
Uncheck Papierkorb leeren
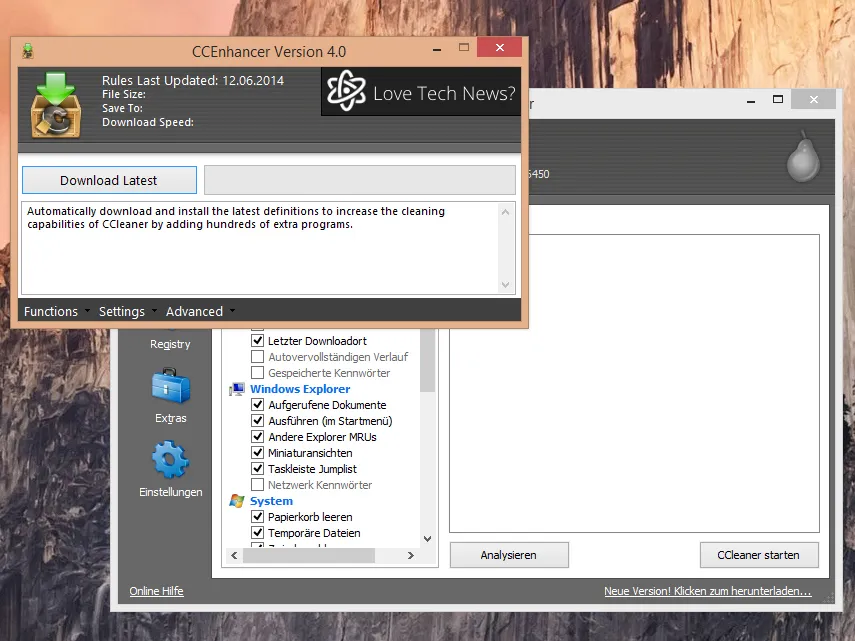click(257, 517)
